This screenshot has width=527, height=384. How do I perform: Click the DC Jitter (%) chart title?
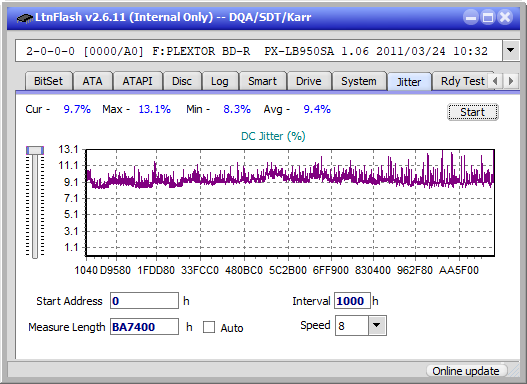(273, 136)
